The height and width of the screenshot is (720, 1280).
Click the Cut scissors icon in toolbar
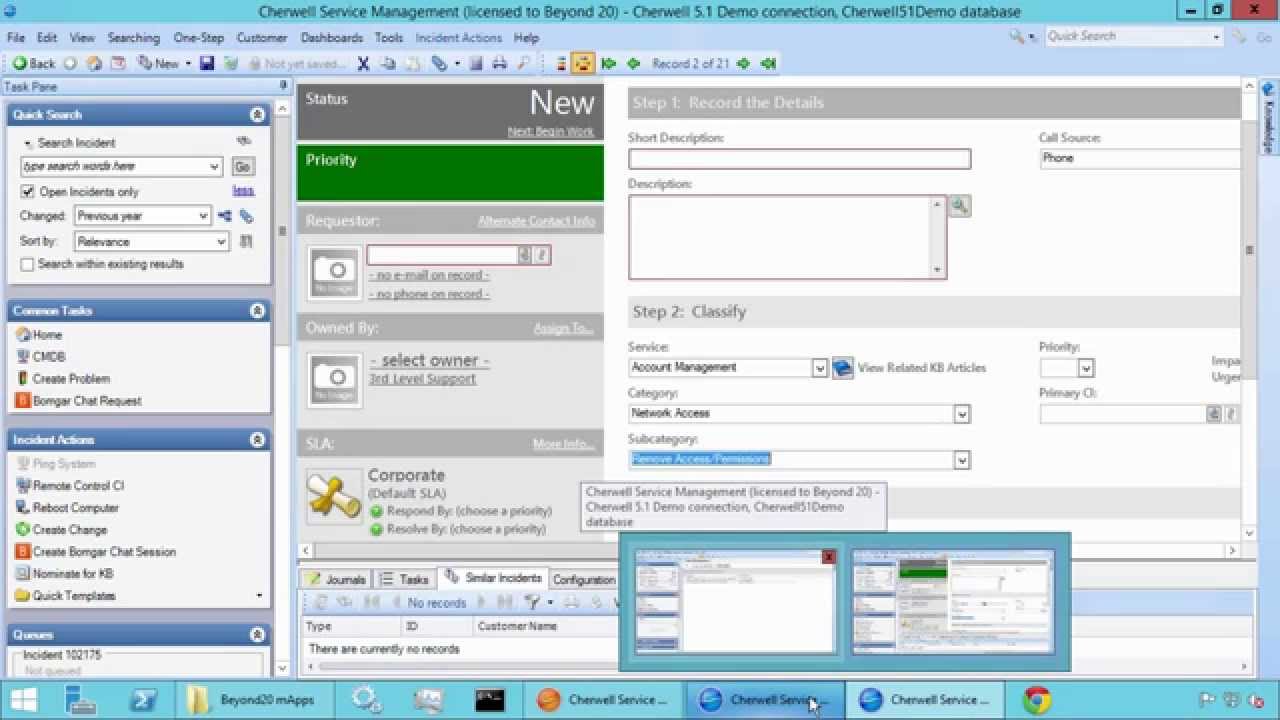pos(364,63)
